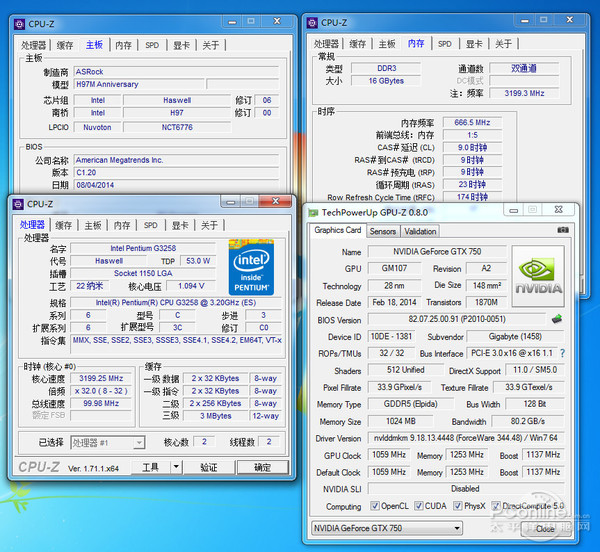Image resolution: width=600 pixels, height=552 pixels.
Task: Click the Gigabyte (1458) subvendor field
Action: point(515,337)
